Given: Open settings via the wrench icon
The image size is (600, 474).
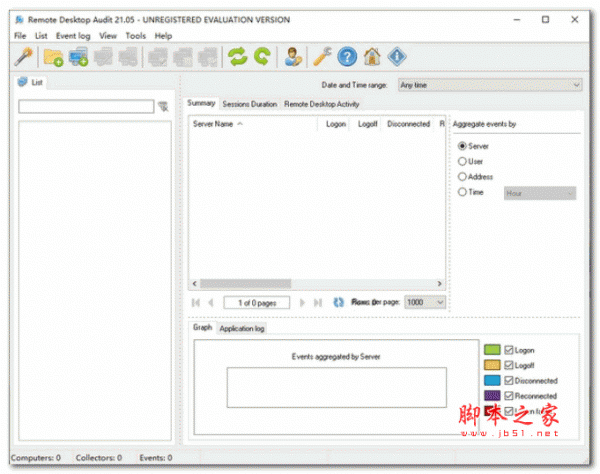Looking at the screenshot, I should [x=322, y=57].
